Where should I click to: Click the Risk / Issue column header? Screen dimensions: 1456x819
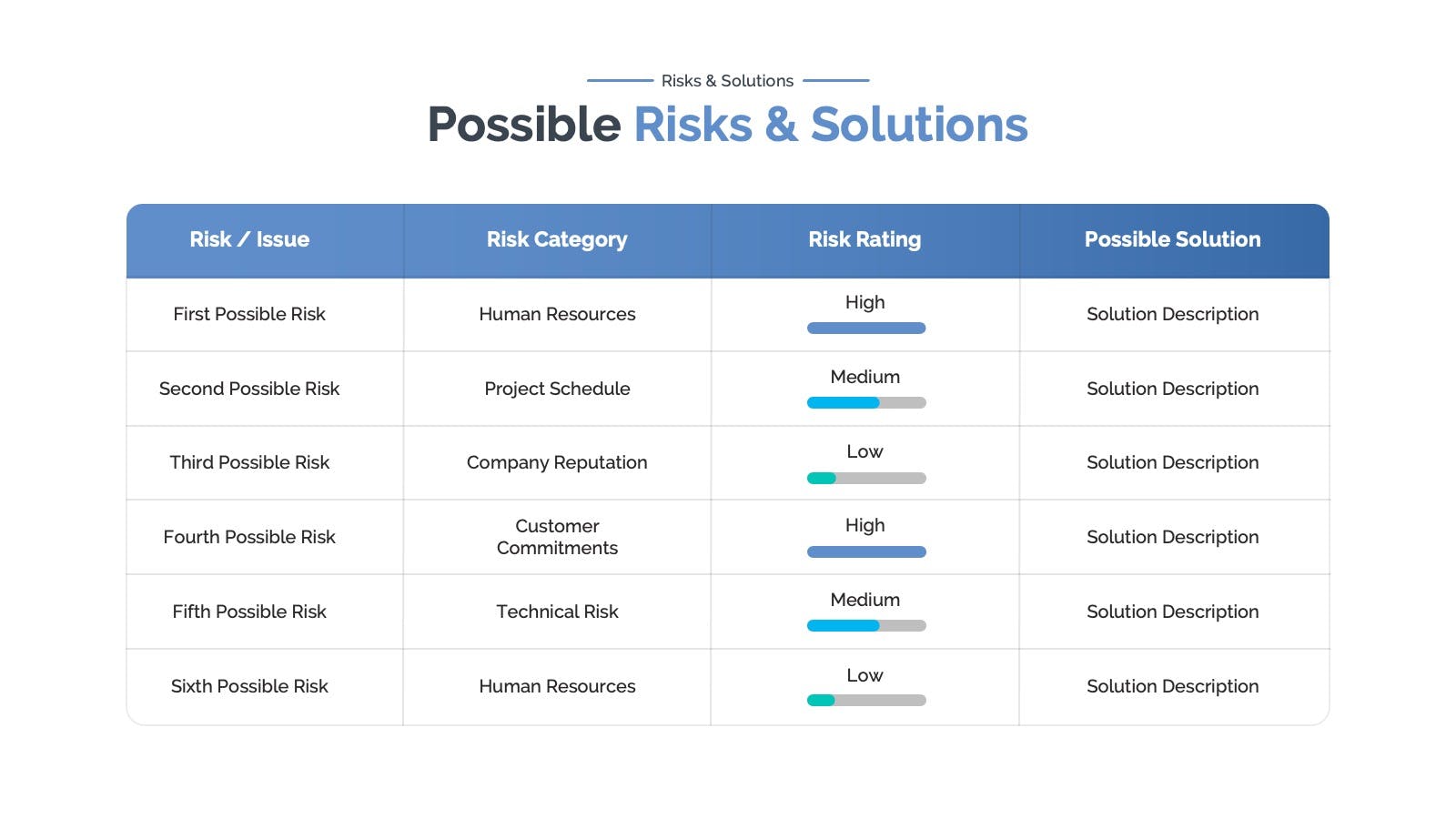click(x=249, y=239)
